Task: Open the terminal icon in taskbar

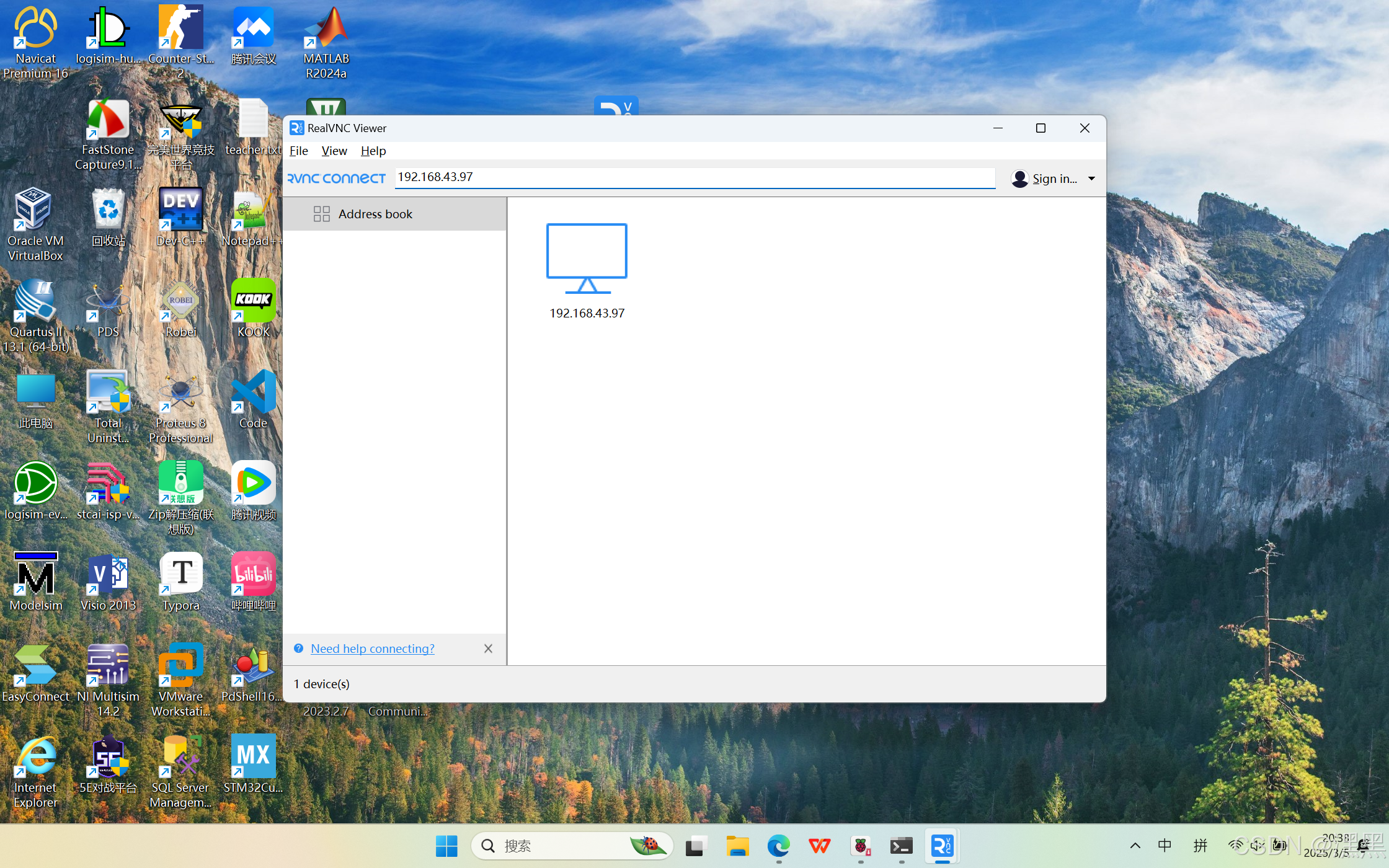Action: click(901, 846)
